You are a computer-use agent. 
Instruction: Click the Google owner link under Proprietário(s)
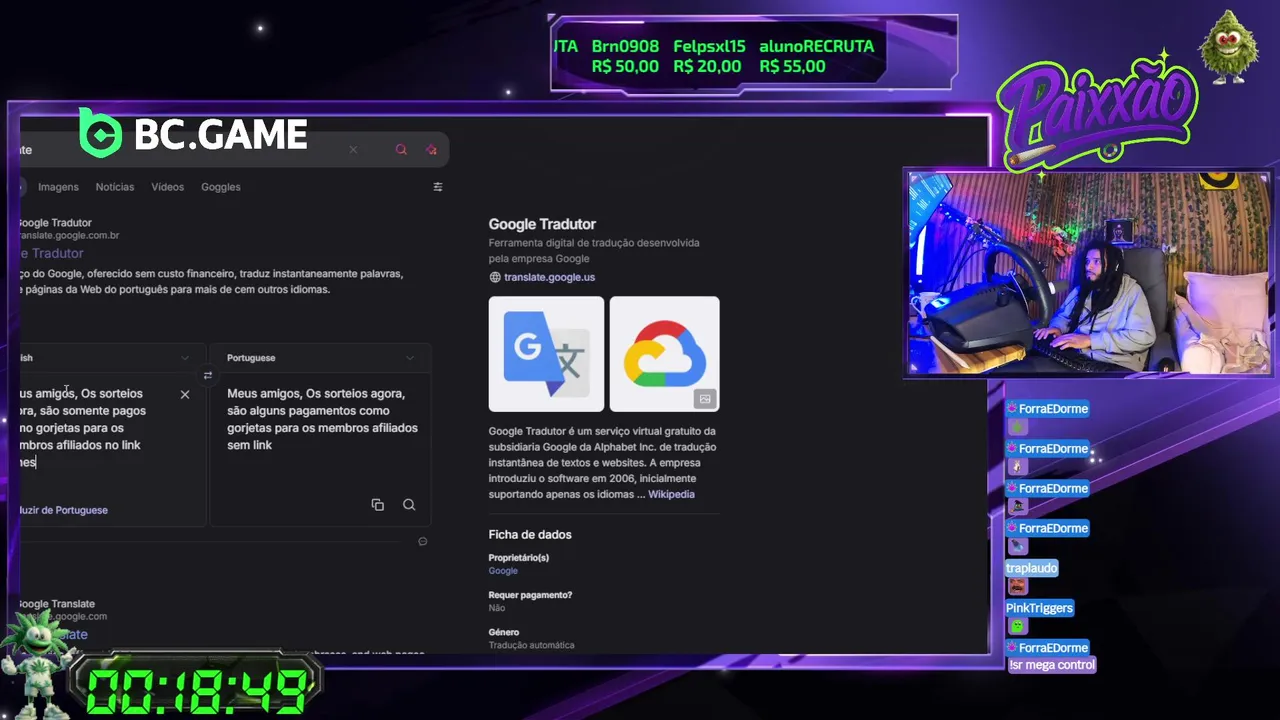pyautogui.click(x=503, y=571)
